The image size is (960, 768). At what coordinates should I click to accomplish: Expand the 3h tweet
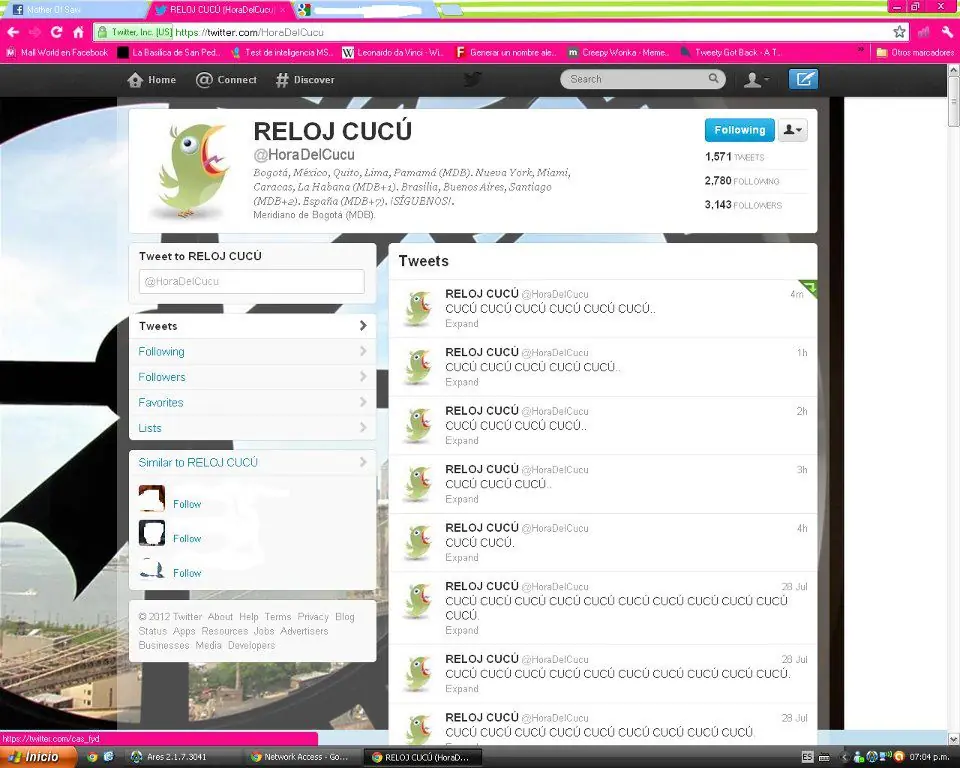click(462, 499)
